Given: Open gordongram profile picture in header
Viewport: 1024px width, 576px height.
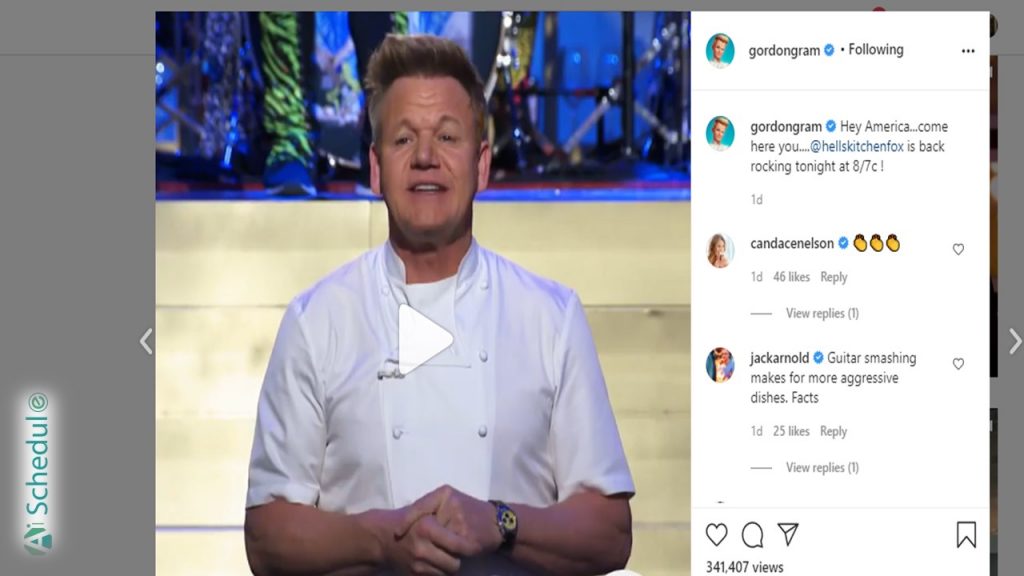Looking at the screenshot, I should (x=720, y=50).
